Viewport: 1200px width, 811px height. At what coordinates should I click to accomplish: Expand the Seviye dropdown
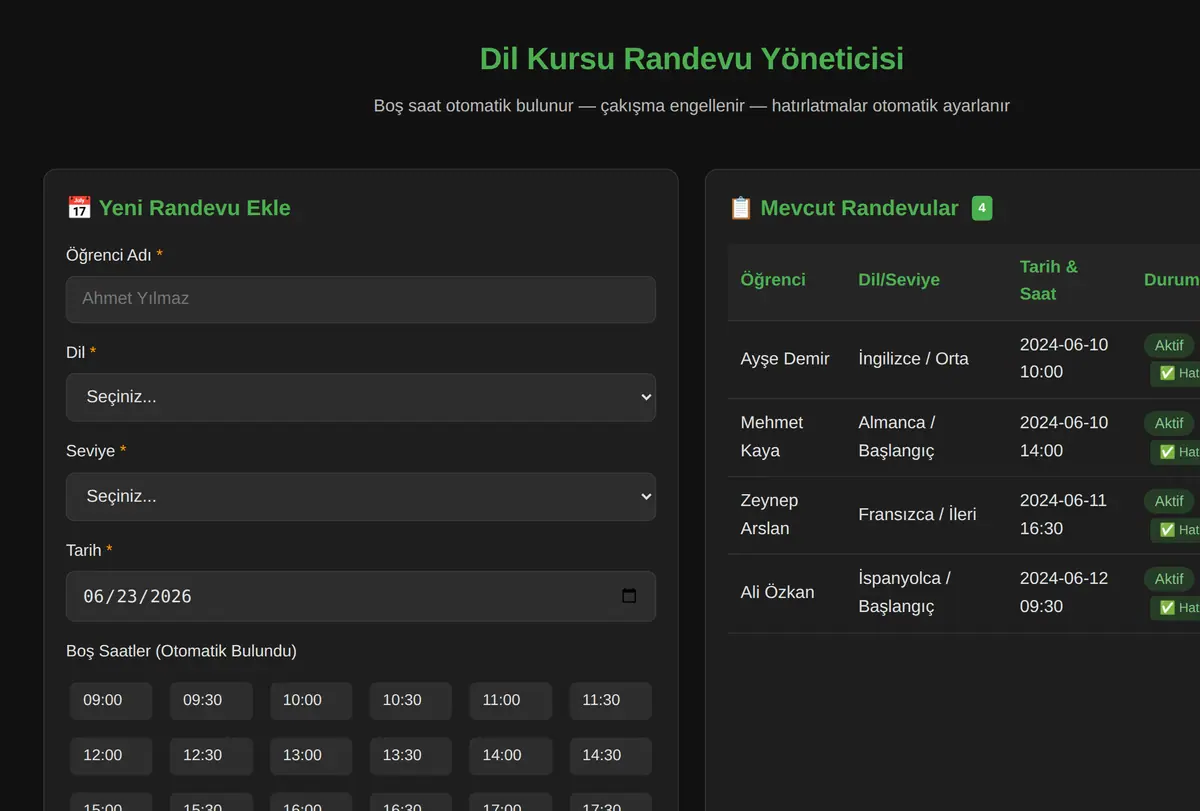click(361, 496)
